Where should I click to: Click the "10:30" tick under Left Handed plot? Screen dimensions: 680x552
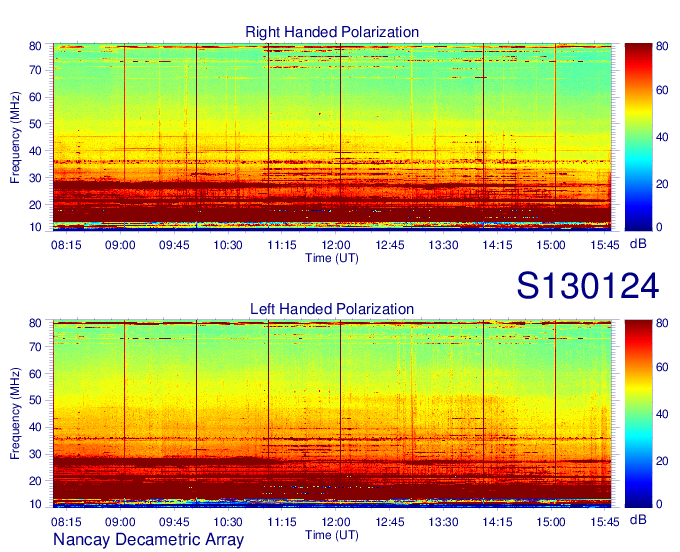coord(228,522)
